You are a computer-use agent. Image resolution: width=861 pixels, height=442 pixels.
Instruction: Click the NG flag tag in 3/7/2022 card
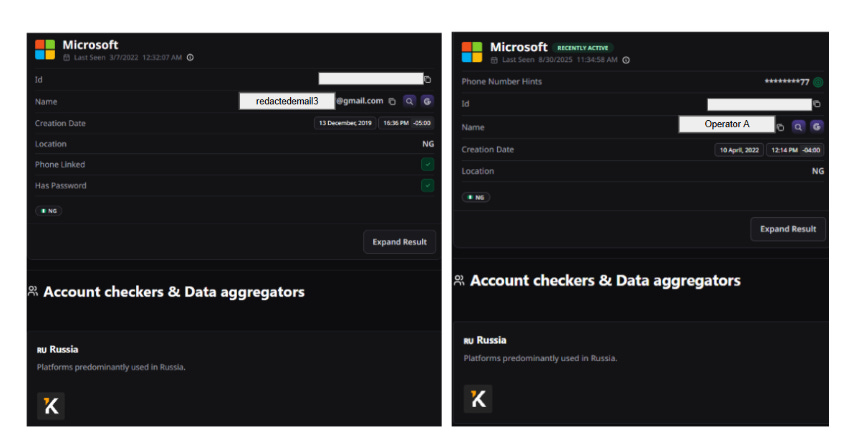(48, 211)
